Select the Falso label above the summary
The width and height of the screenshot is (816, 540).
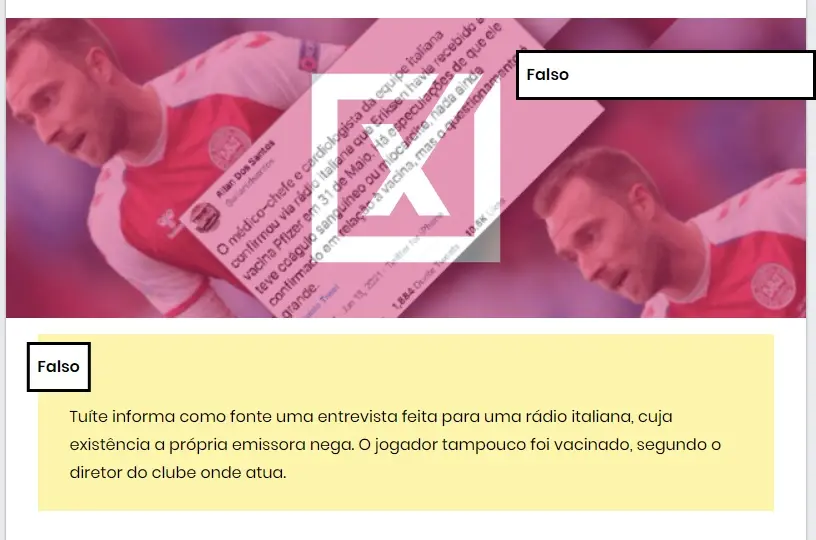point(59,367)
